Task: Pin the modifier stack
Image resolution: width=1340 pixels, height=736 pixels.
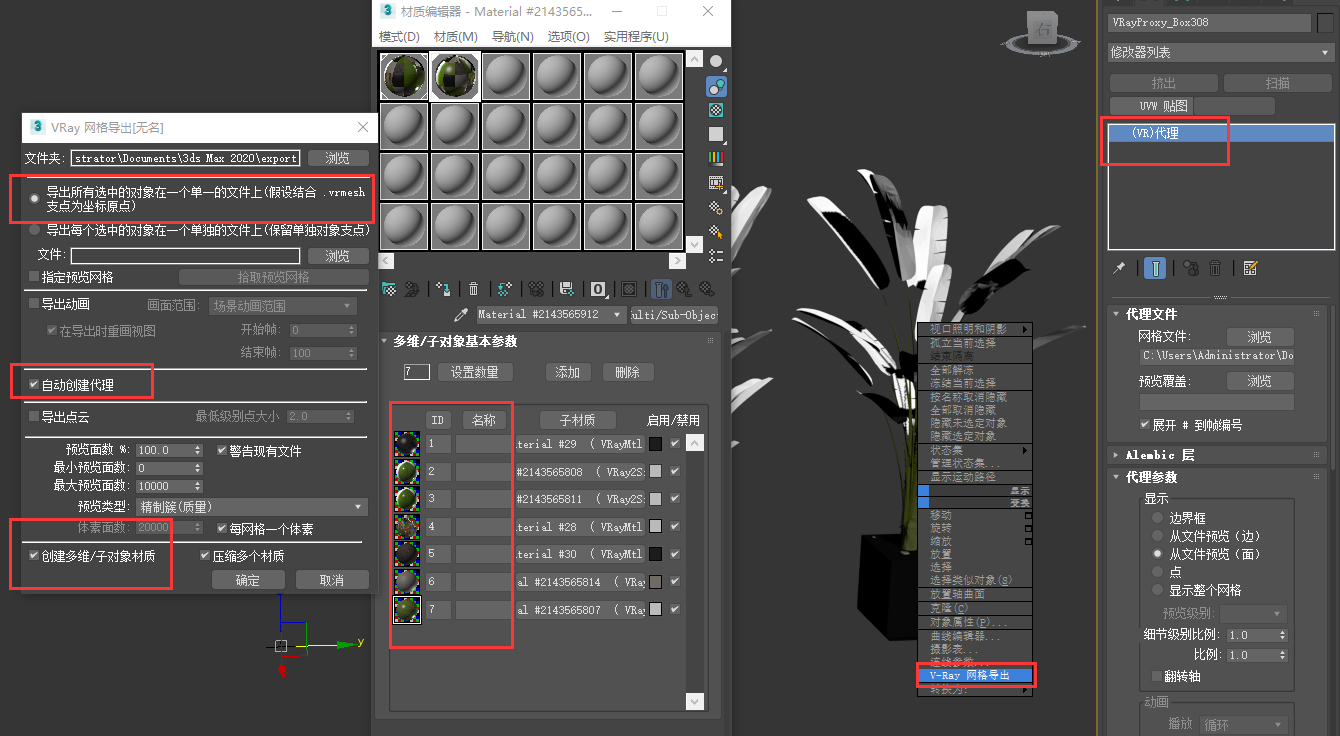Action: point(1120,268)
